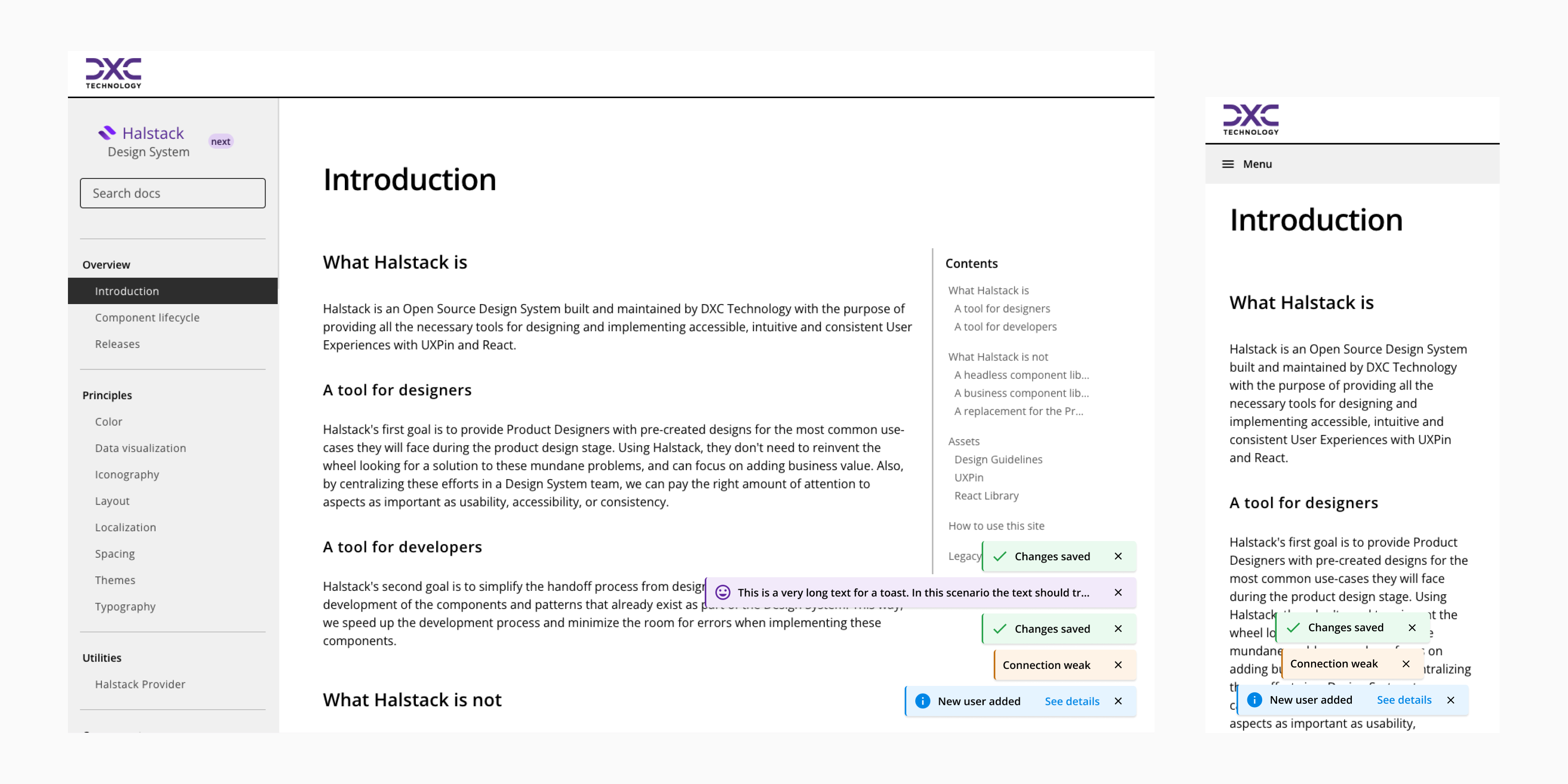The height and width of the screenshot is (784, 1568).
Task: Jump to React Library in Contents
Action: click(986, 496)
